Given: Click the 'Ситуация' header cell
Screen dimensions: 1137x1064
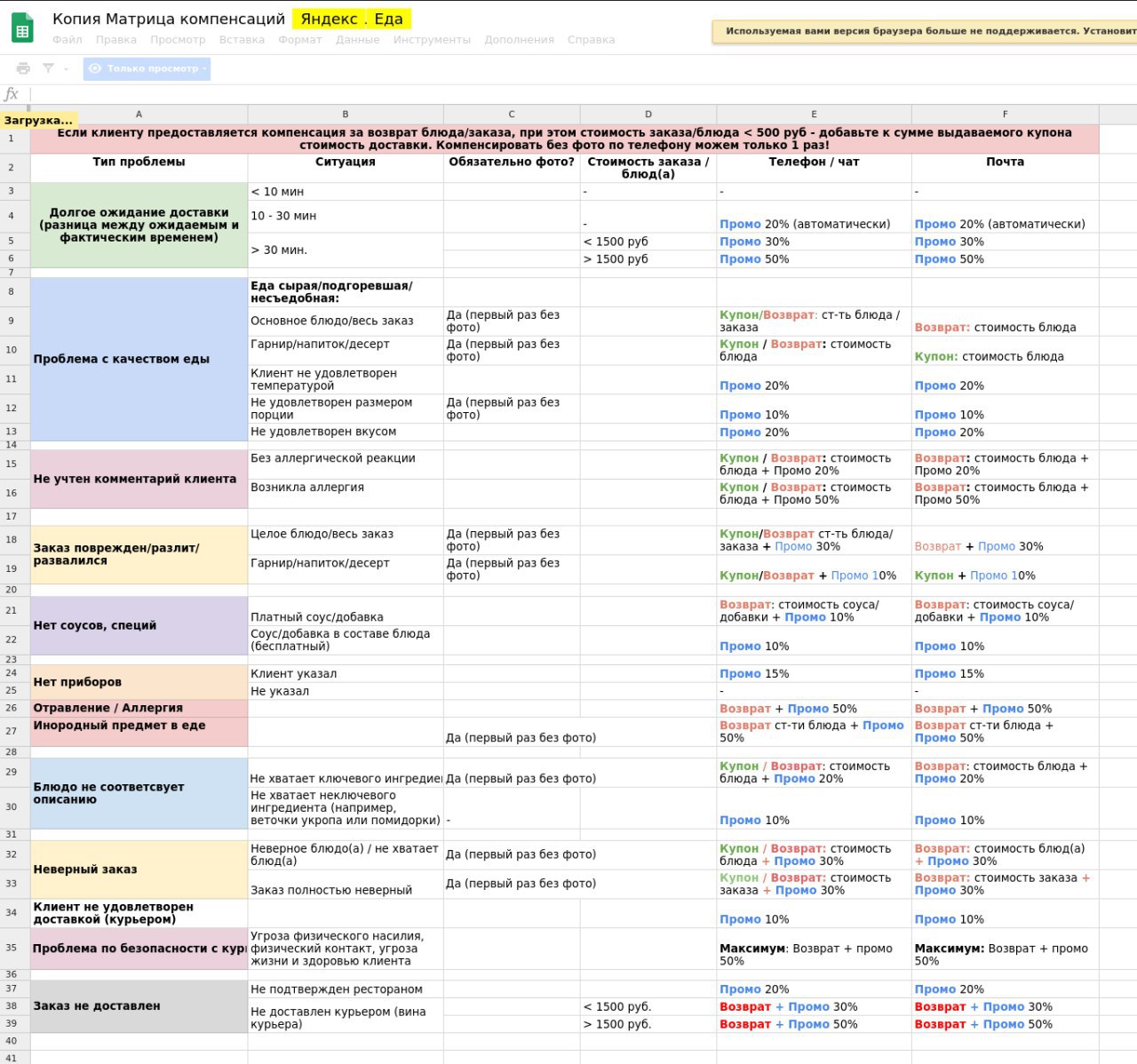Looking at the screenshot, I should tap(346, 168).
